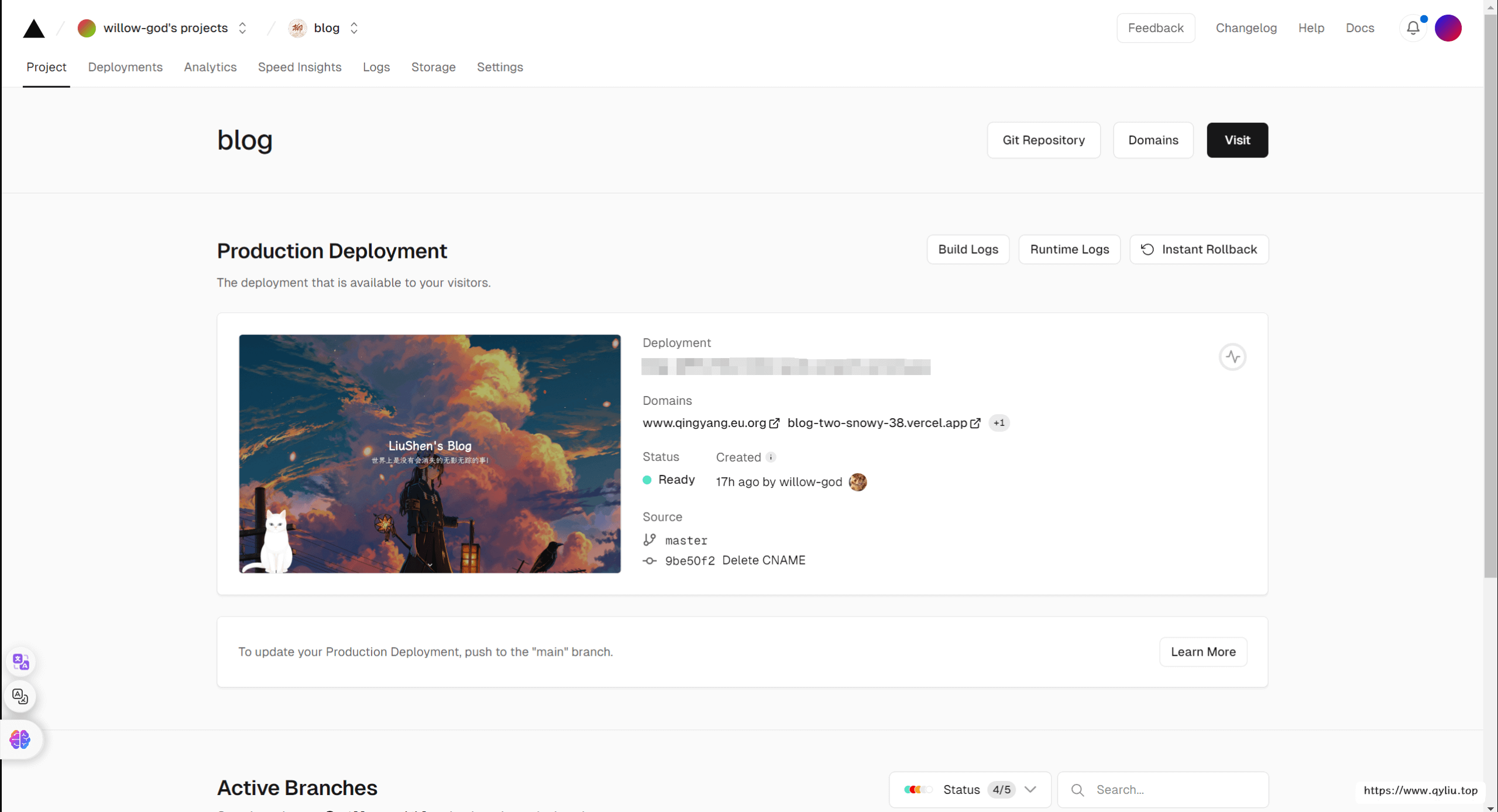This screenshot has height=812, width=1498.
Task: Click the blog preview thumbnail image
Action: [430, 454]
